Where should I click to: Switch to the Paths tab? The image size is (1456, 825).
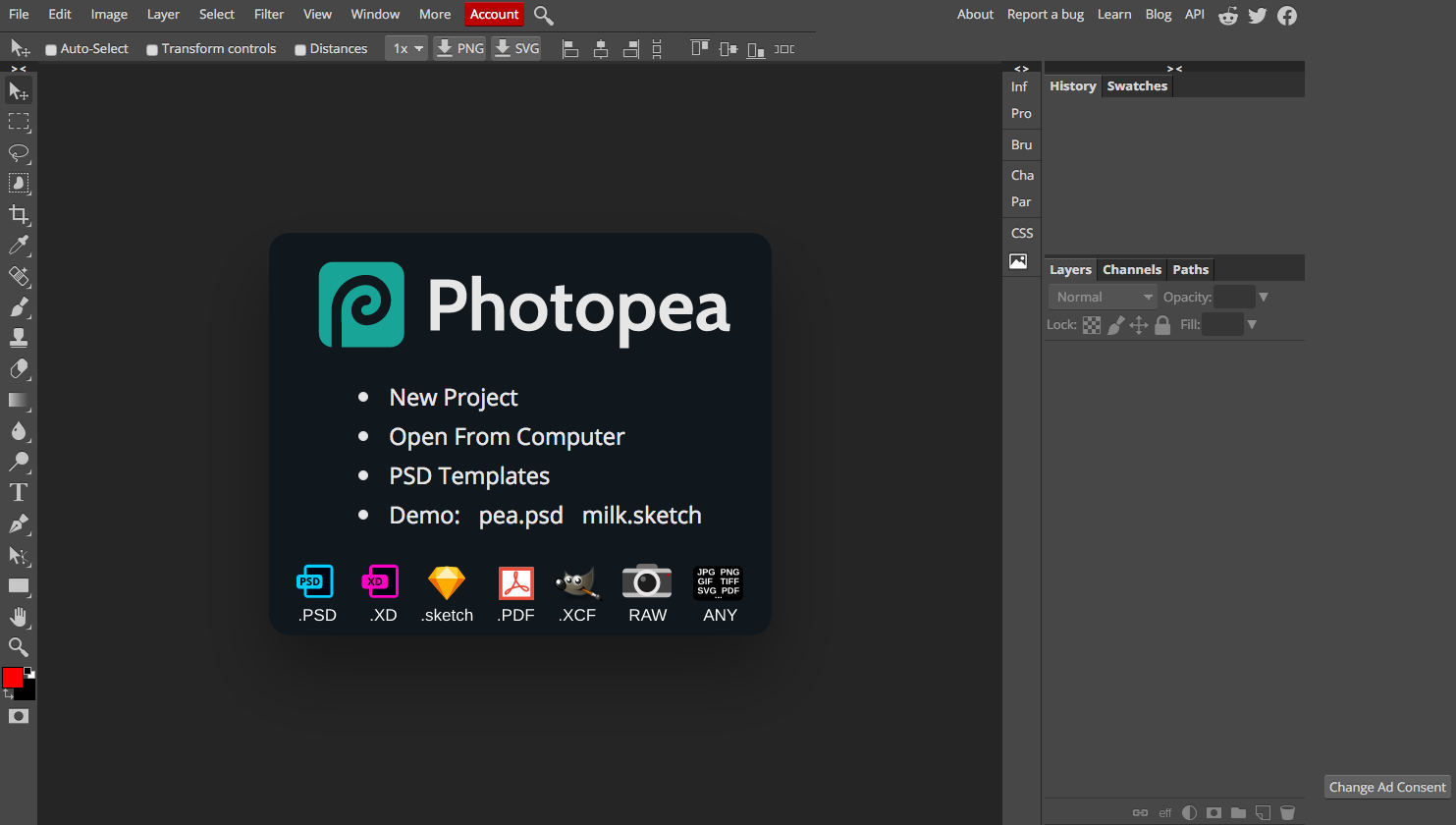(x=1191, y=270)
